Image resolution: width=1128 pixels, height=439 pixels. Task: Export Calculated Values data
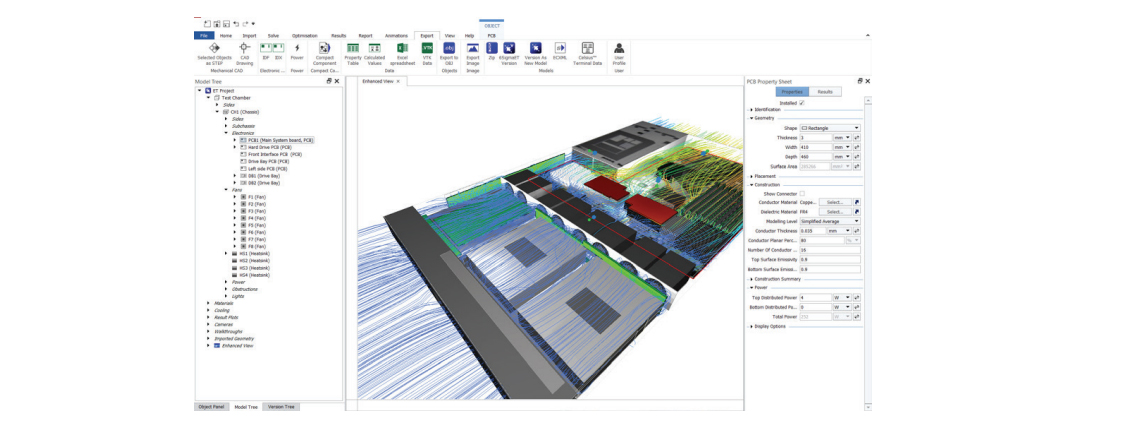[x=374, y=54]
